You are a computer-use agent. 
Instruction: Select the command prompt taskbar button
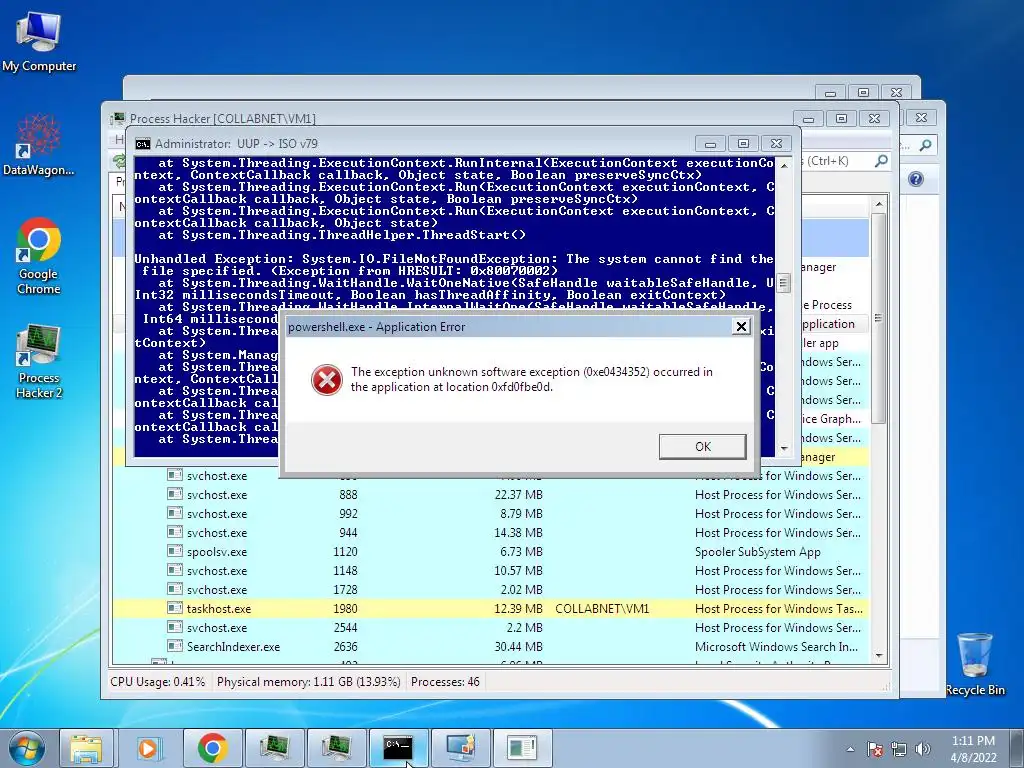point(398,748)
